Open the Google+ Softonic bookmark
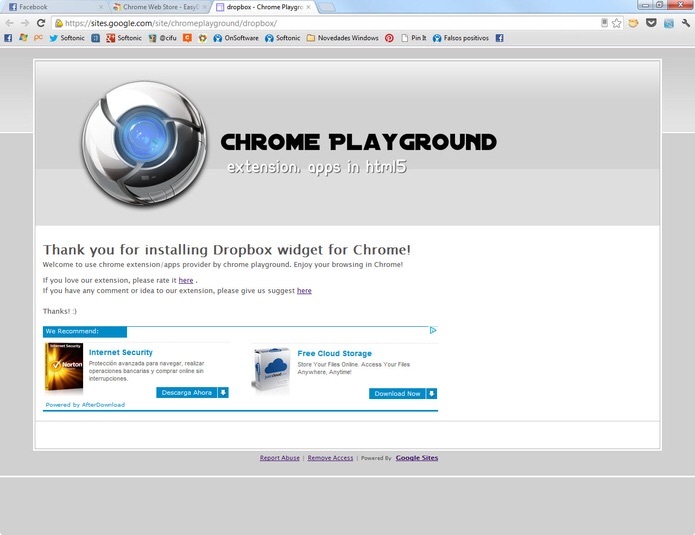695x535 pixels. (x=124, y=38)
